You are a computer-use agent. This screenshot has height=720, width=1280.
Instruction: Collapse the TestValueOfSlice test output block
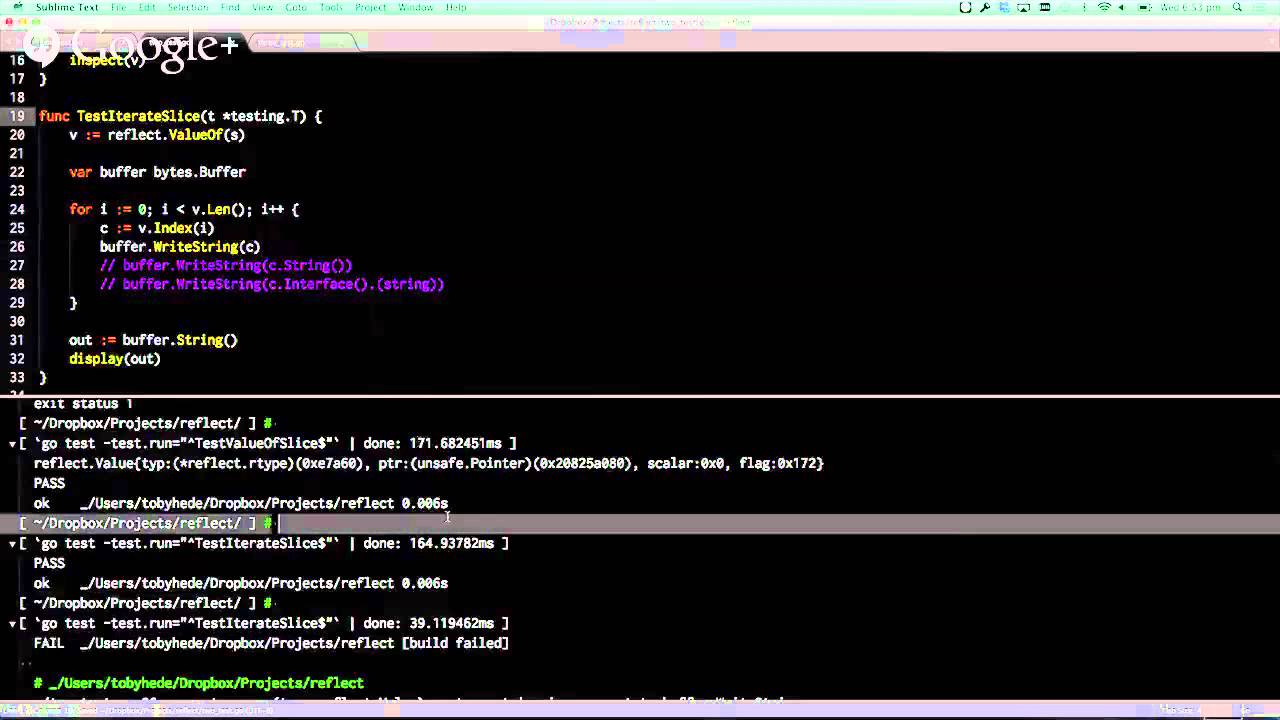tap(12, 443)
